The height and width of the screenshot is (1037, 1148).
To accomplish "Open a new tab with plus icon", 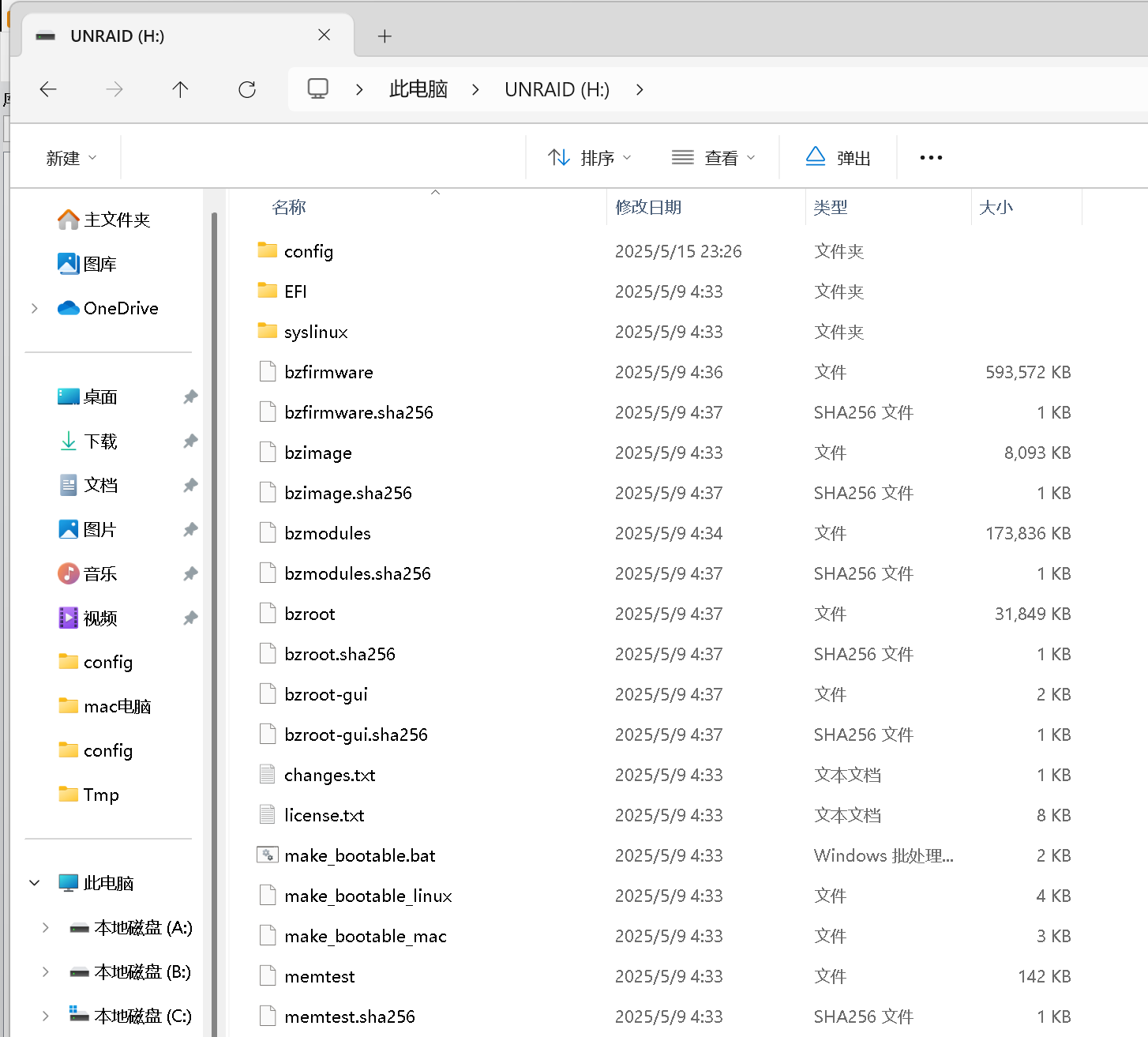I will tap(385, 36).
